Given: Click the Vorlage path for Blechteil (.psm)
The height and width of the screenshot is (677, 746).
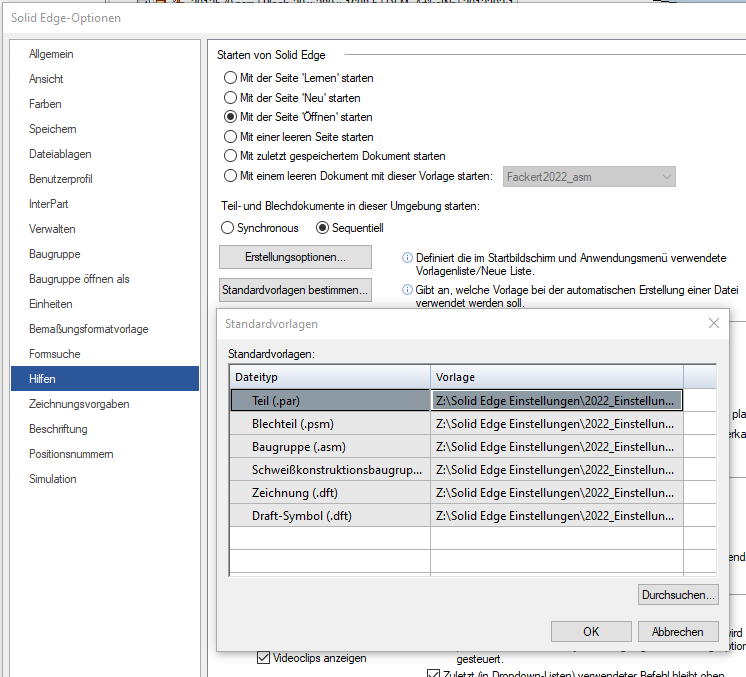Looking at the screenshot, I should click(557, 423).
